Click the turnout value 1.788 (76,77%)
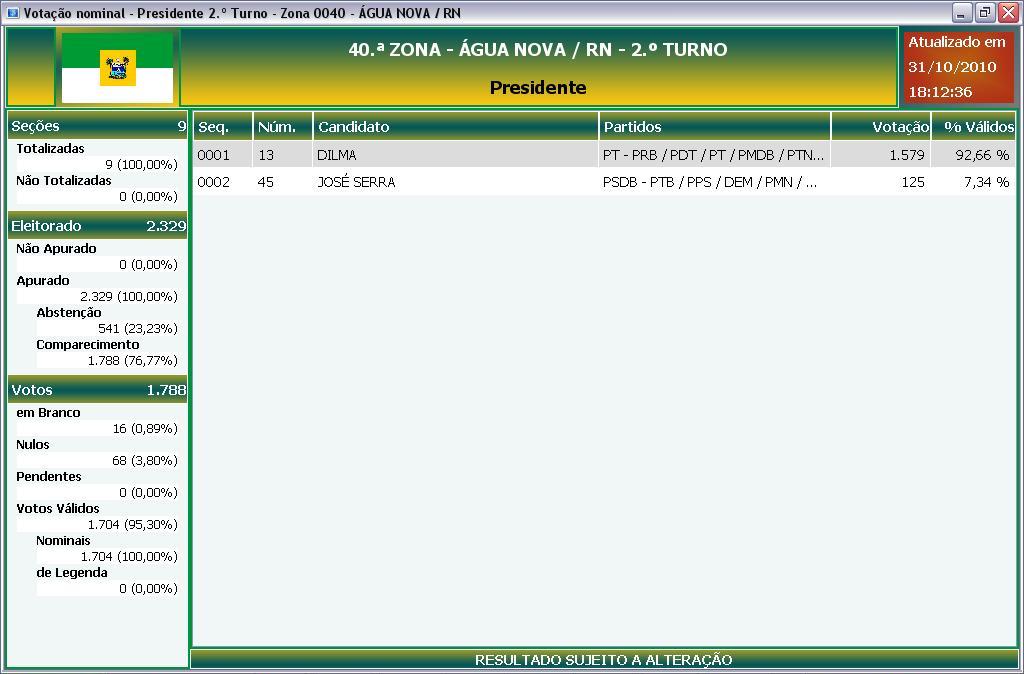Image resolution: width=1024 pixels, height=674 pixels. [133, 361]
